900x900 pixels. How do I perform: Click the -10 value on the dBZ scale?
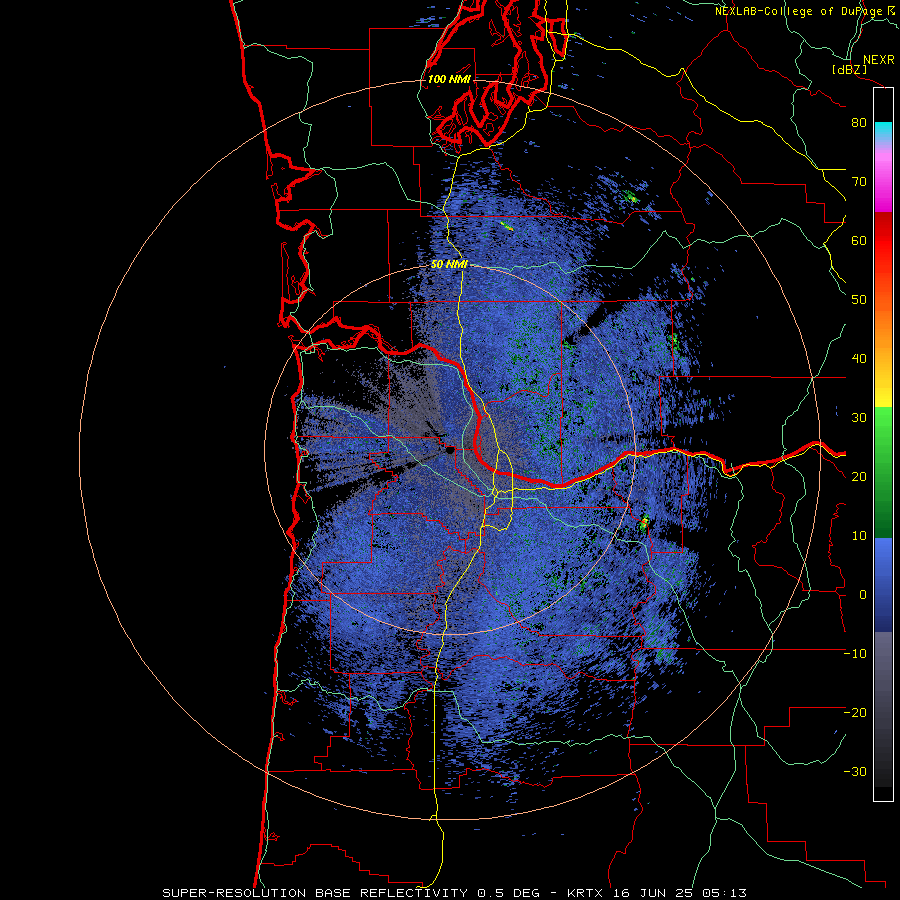click(x=855, y=654)
